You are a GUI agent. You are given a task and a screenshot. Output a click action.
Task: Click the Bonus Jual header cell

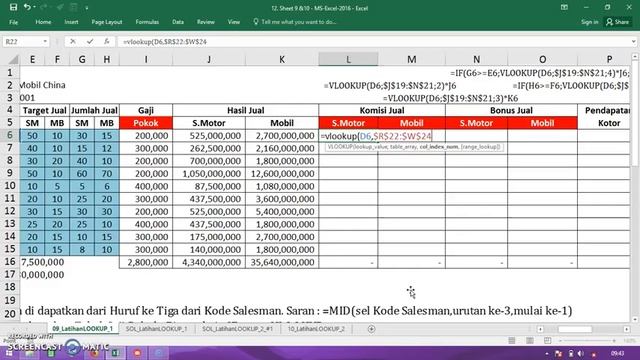tap(511, 110)
